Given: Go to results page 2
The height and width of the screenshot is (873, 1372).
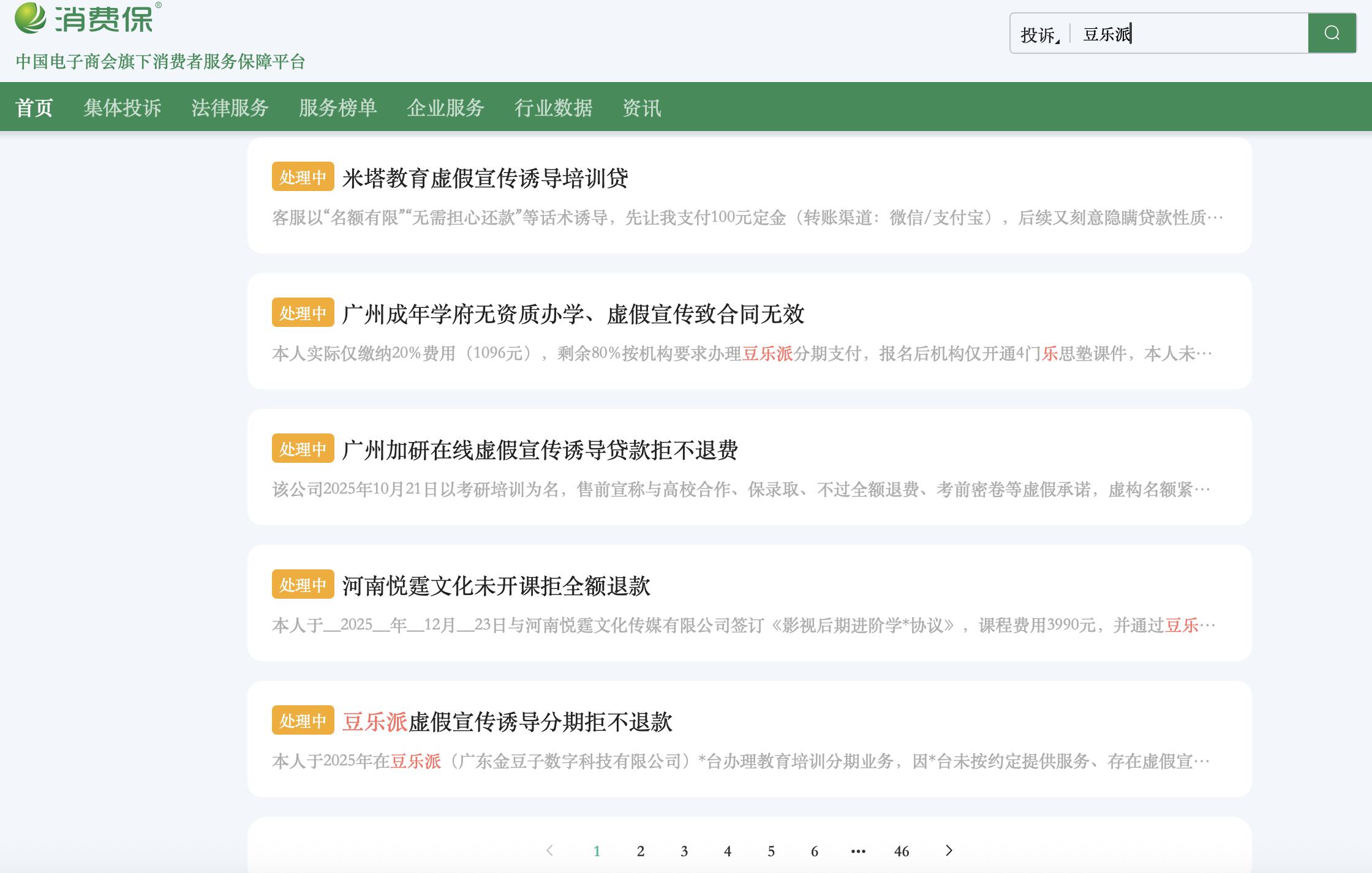Looking at the screenshot, I should point(641,851).
